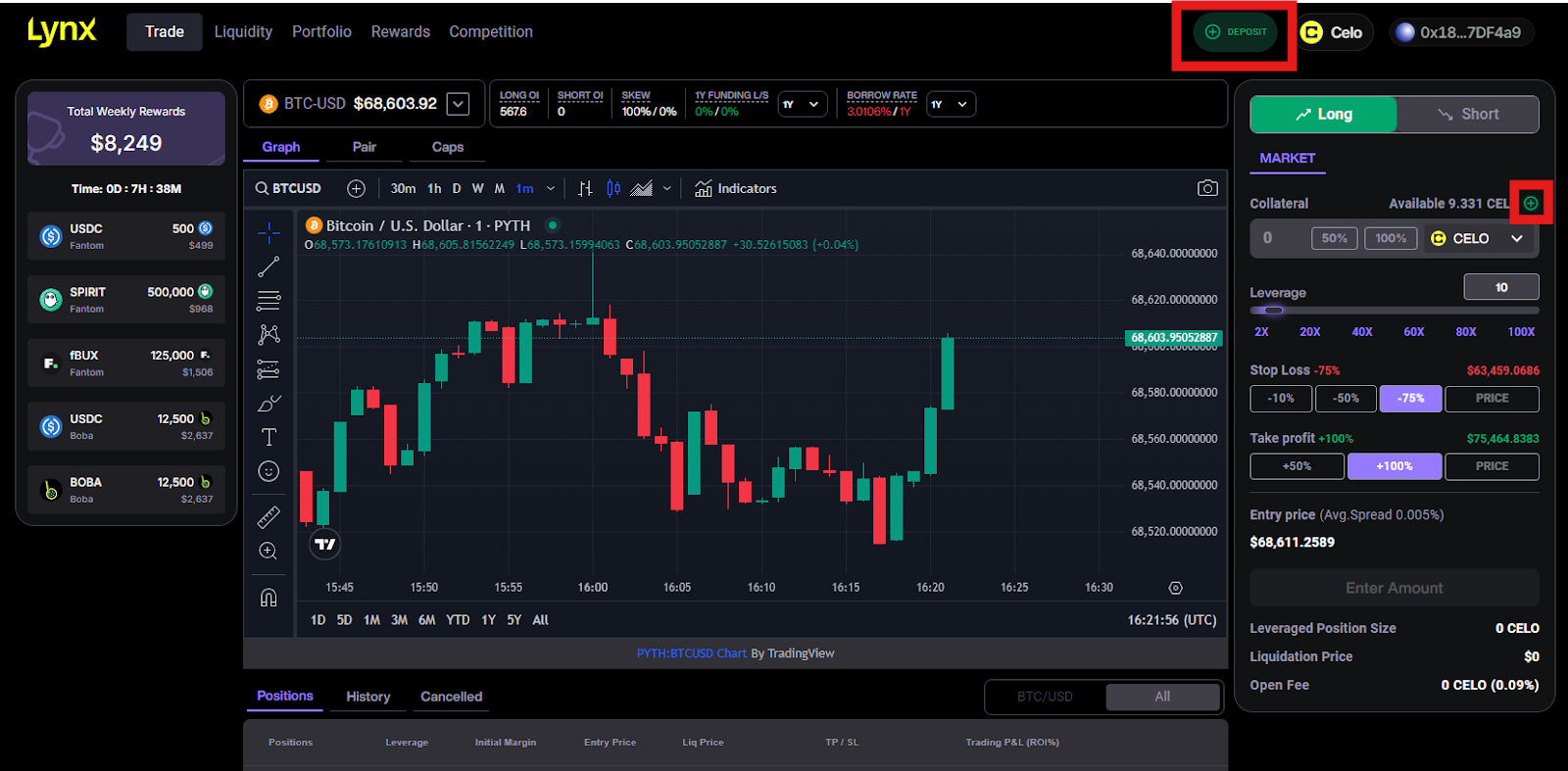Select the bars chart style icon
Screen dimensions: 1568x771
pos(585,188)
